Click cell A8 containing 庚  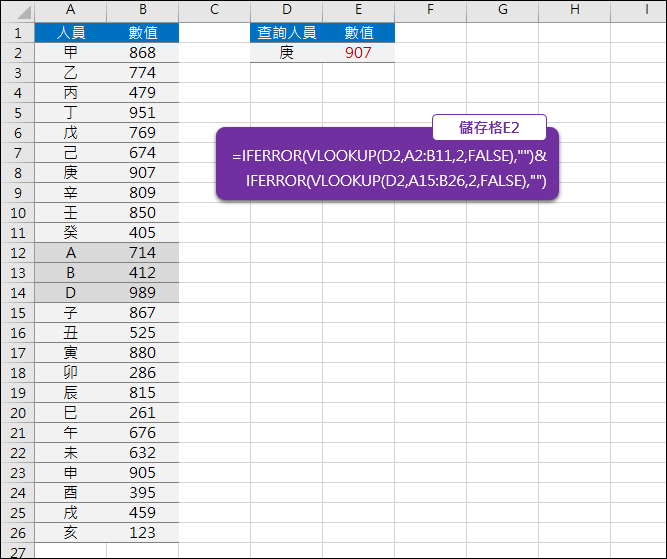[71, 173]
